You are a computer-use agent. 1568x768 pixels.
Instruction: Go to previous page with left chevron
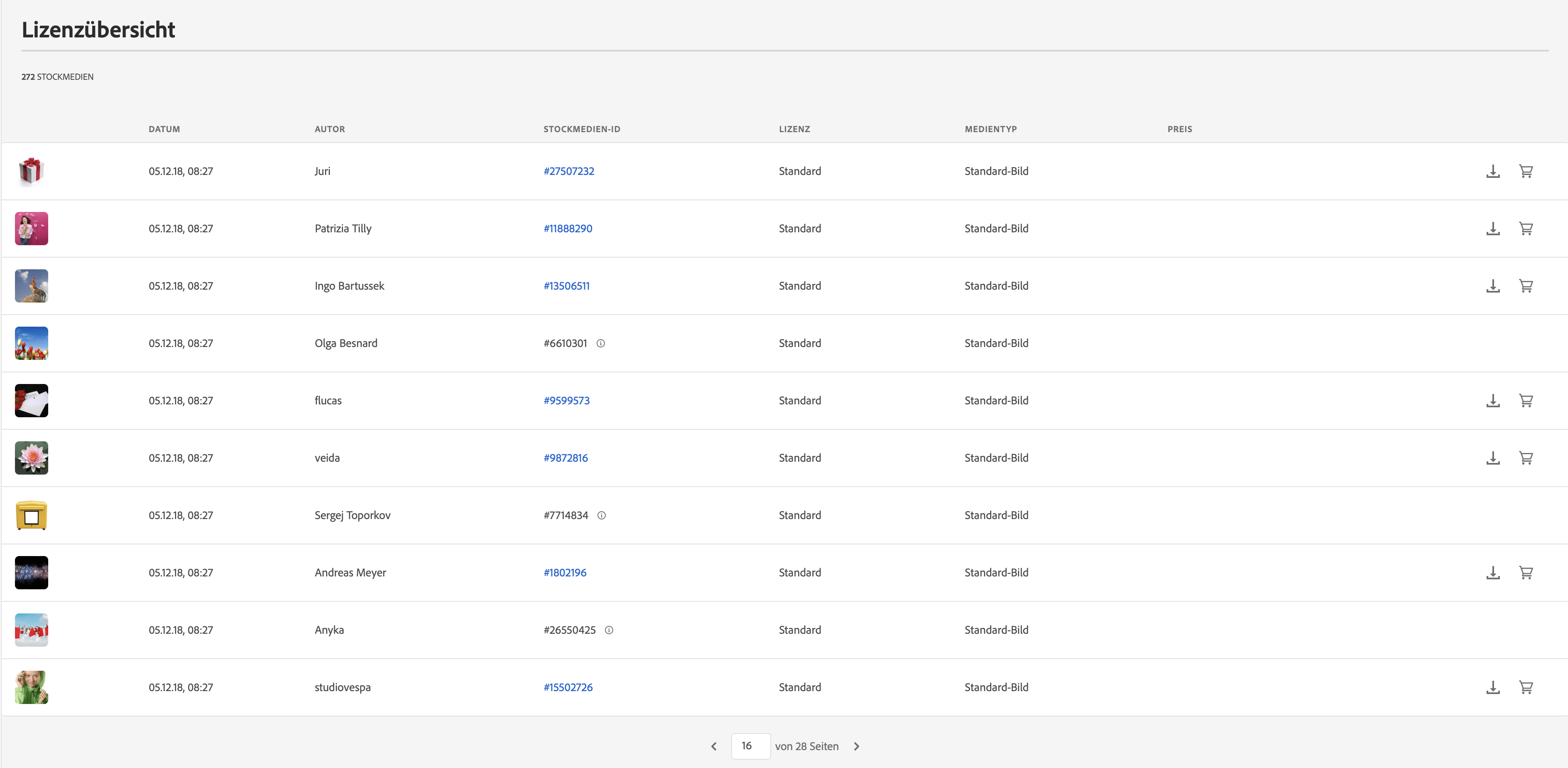tap(713, 746)
